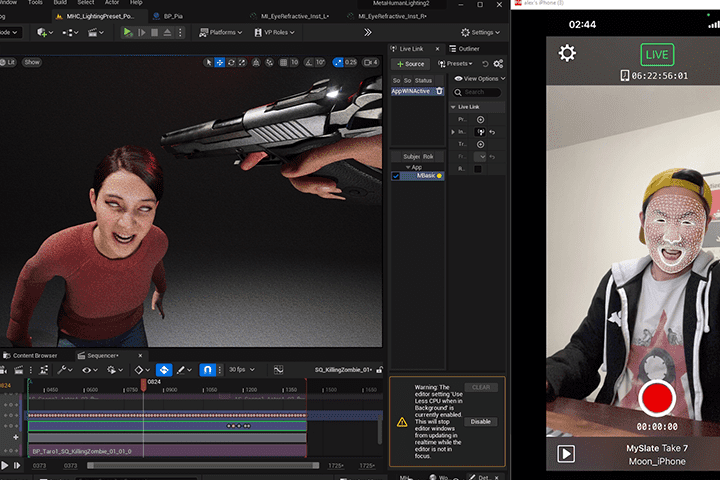Activate the translate gizmo tool
The image size is (720, 480).
click(x=219, y=62)
